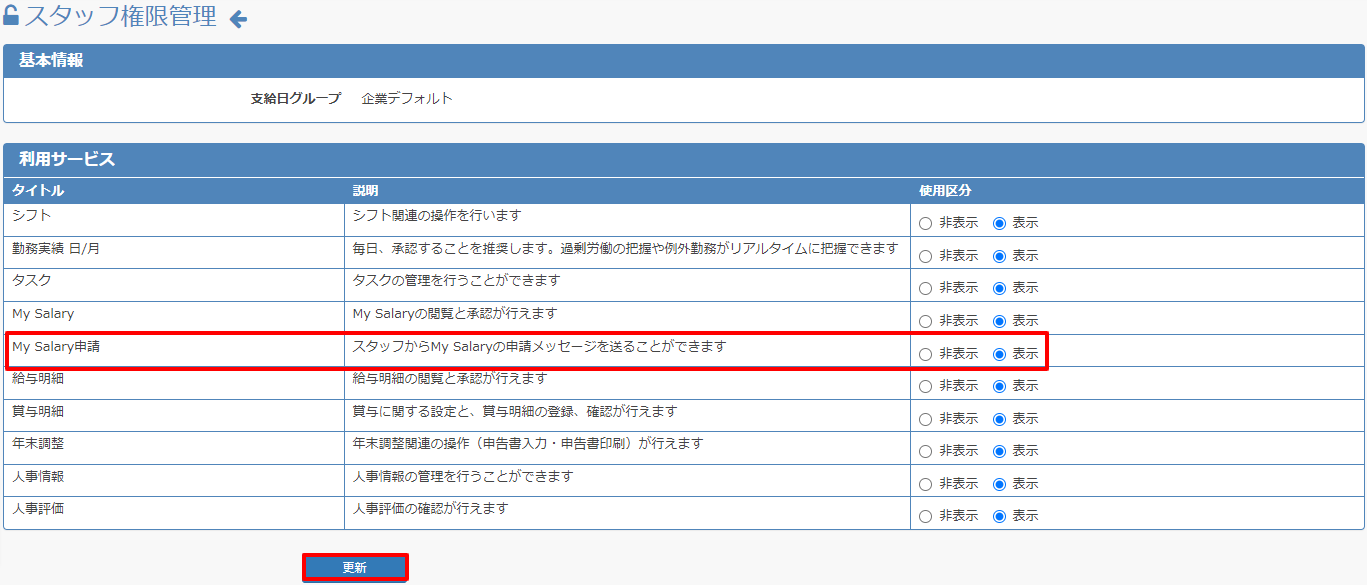The height and width of the screenshot is (585, 1367).
Task: Set 人事情報 to 表示
Action: [999, 484]
